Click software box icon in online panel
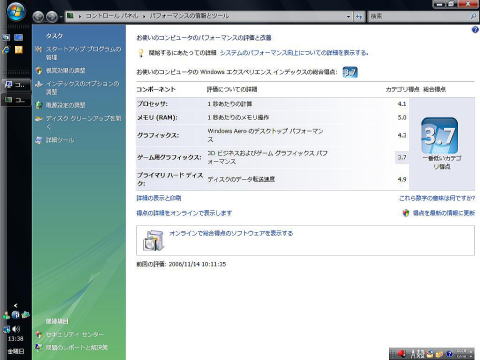Screen dimensions: 480x360 pos(154,240)
